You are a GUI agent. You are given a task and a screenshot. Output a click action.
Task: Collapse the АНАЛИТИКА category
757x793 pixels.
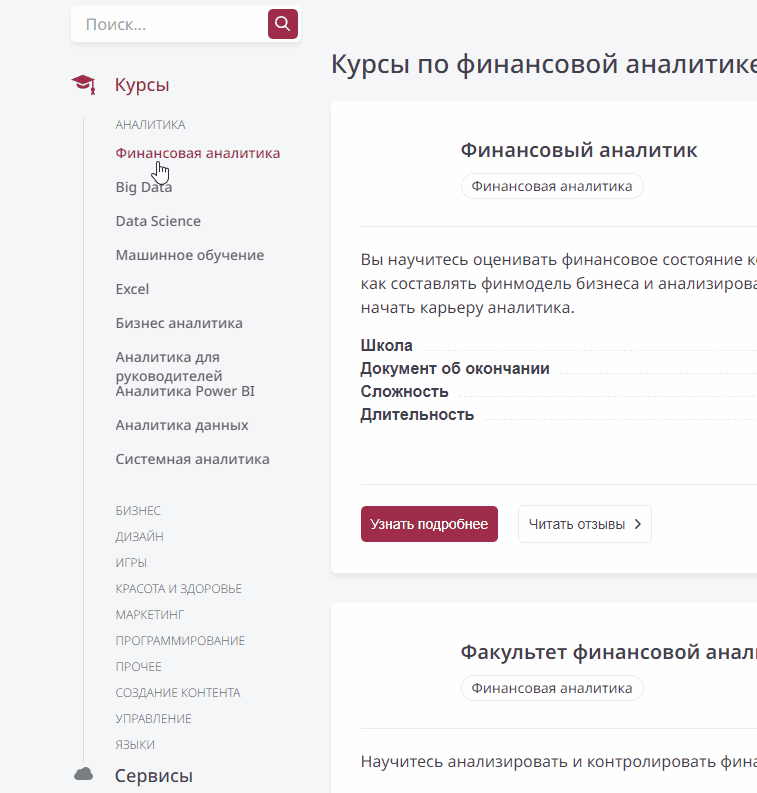coord(150,124)
